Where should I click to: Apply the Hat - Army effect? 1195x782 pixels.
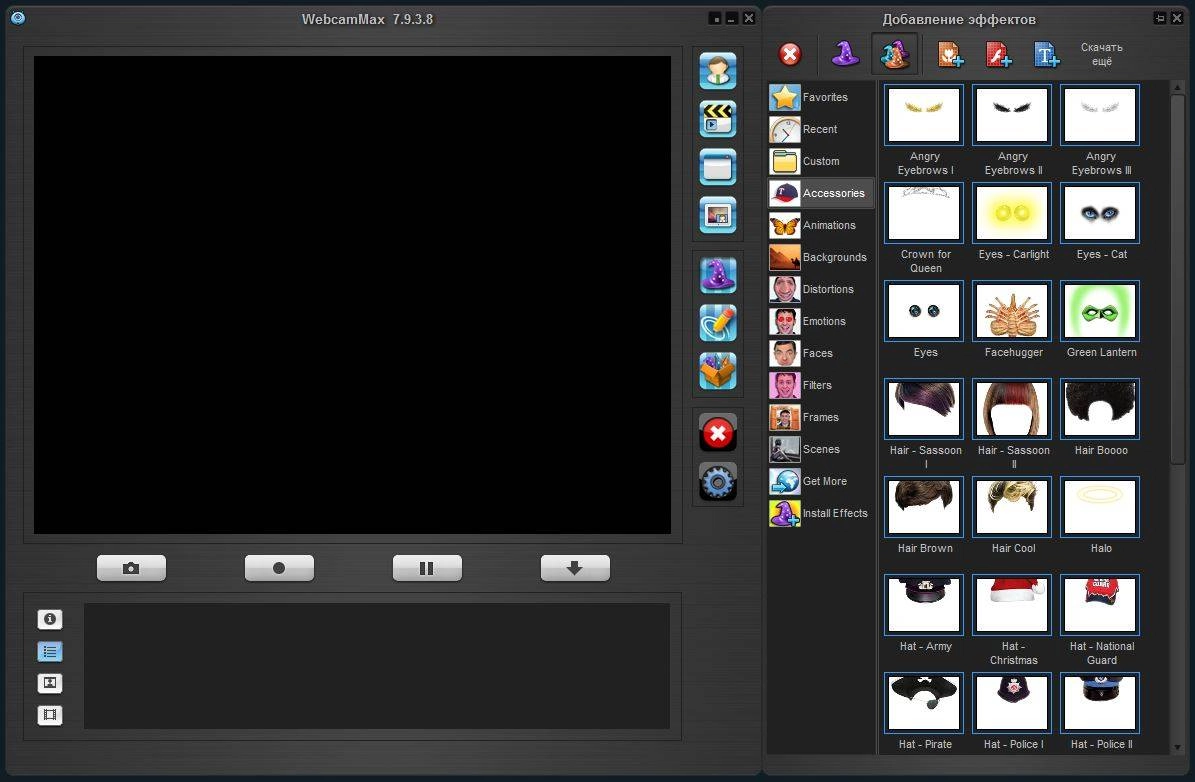924,604
